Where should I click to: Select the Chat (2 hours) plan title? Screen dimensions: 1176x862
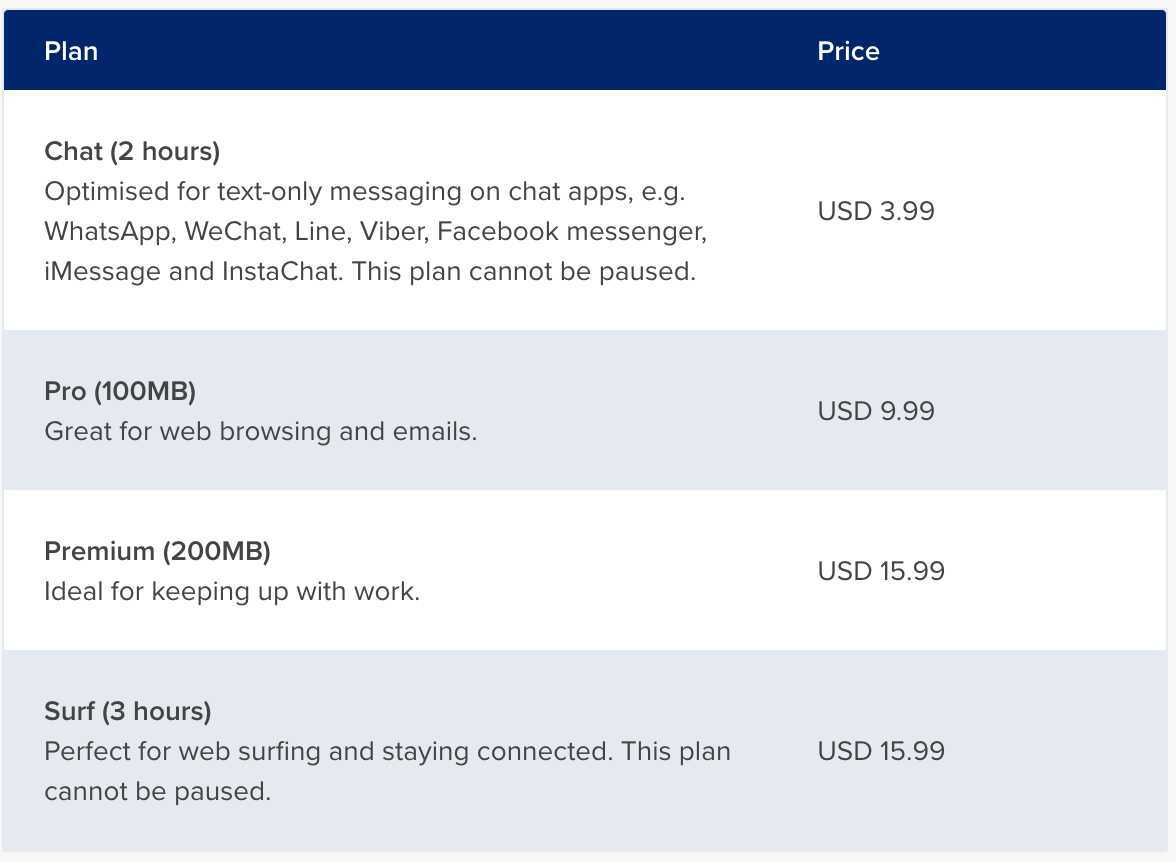(132, 151)
